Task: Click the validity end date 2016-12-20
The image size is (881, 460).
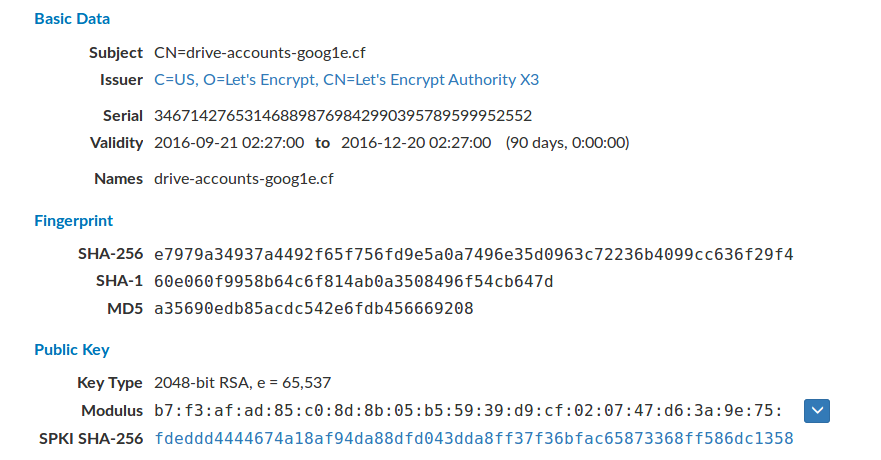Action: click(x=416, y=143)
